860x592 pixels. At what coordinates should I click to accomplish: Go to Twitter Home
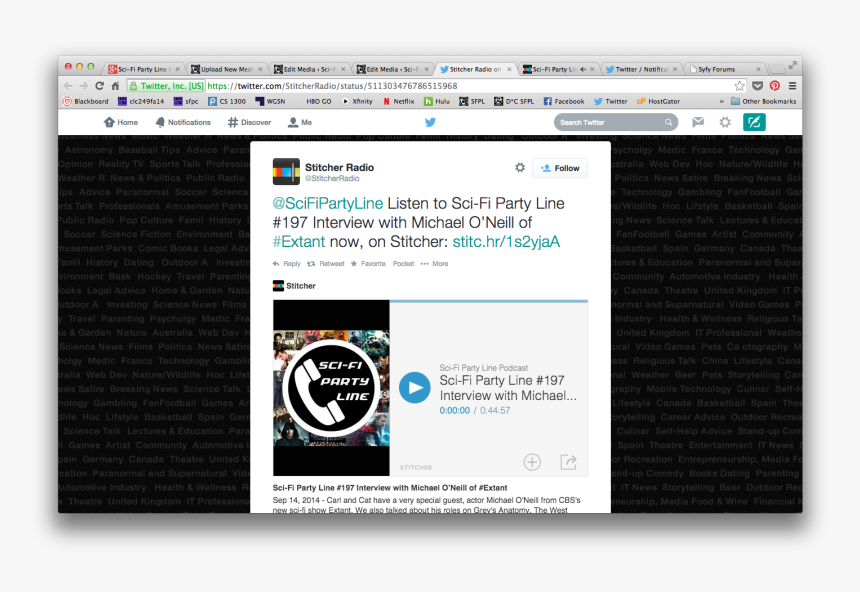click(x=121, y=122)
